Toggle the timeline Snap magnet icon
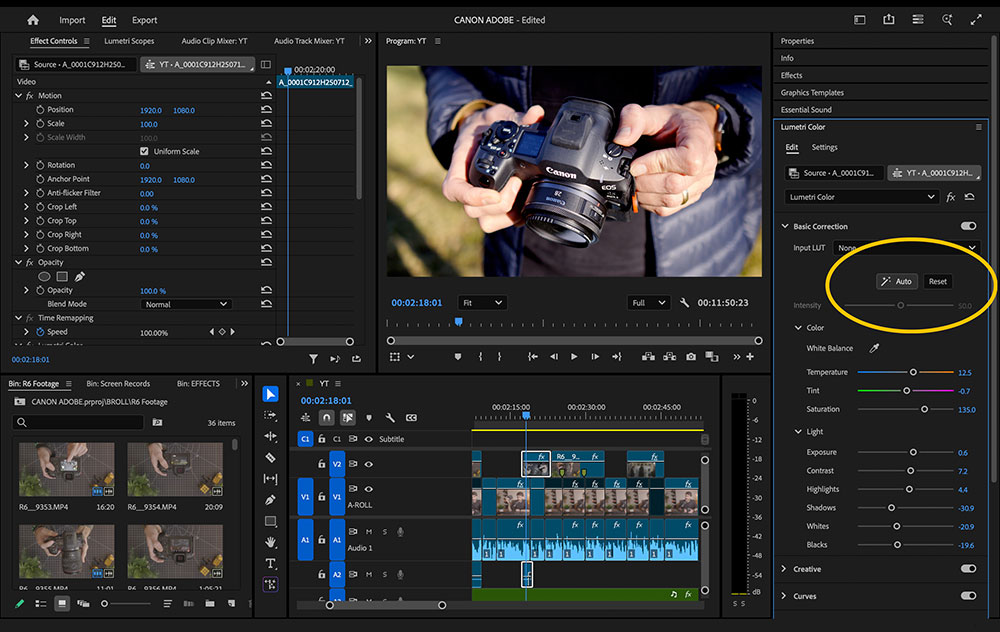 pyautogui.click(x=327, y=418)
